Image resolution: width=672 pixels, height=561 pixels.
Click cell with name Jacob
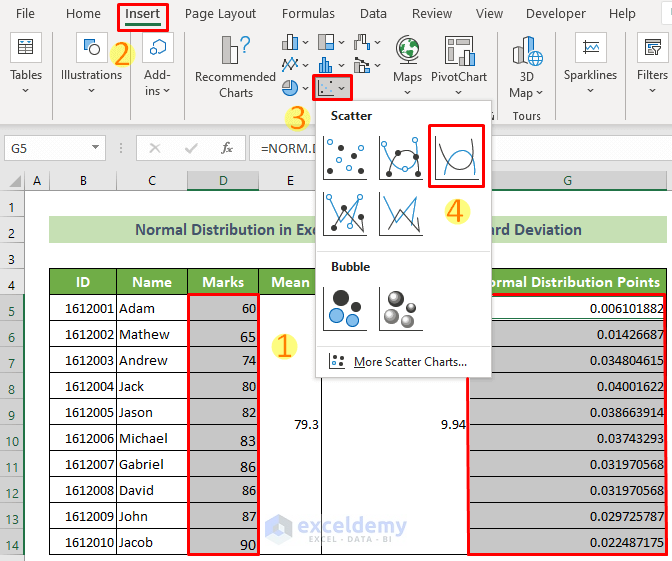click(152, 542)
